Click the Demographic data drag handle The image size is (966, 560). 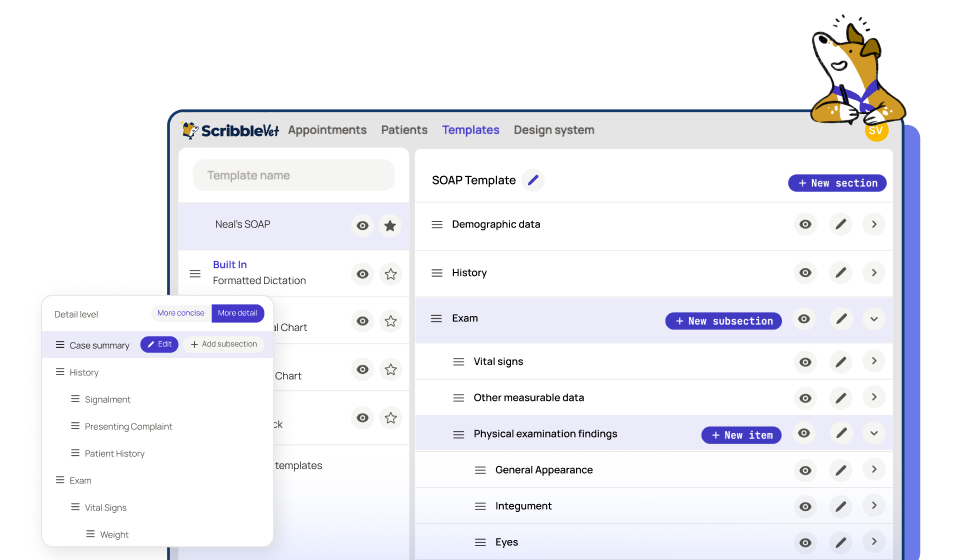437,224
